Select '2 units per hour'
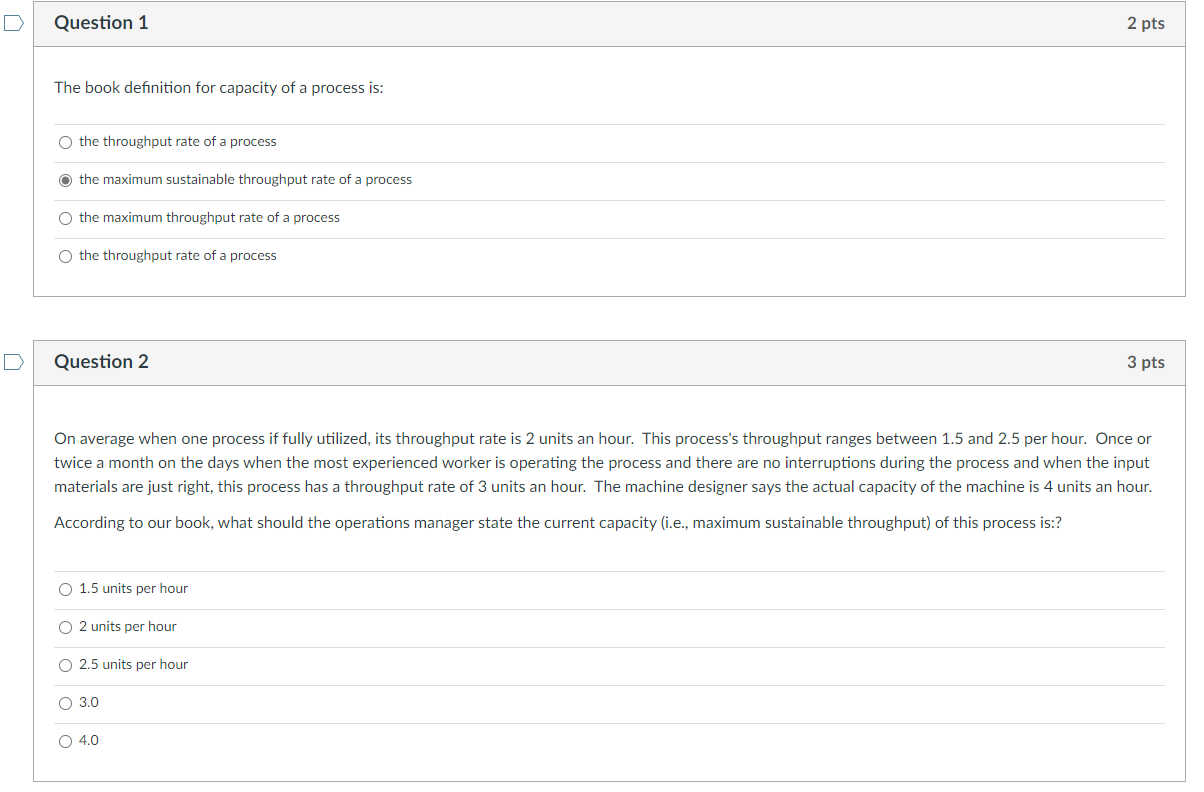 point(65,627)
